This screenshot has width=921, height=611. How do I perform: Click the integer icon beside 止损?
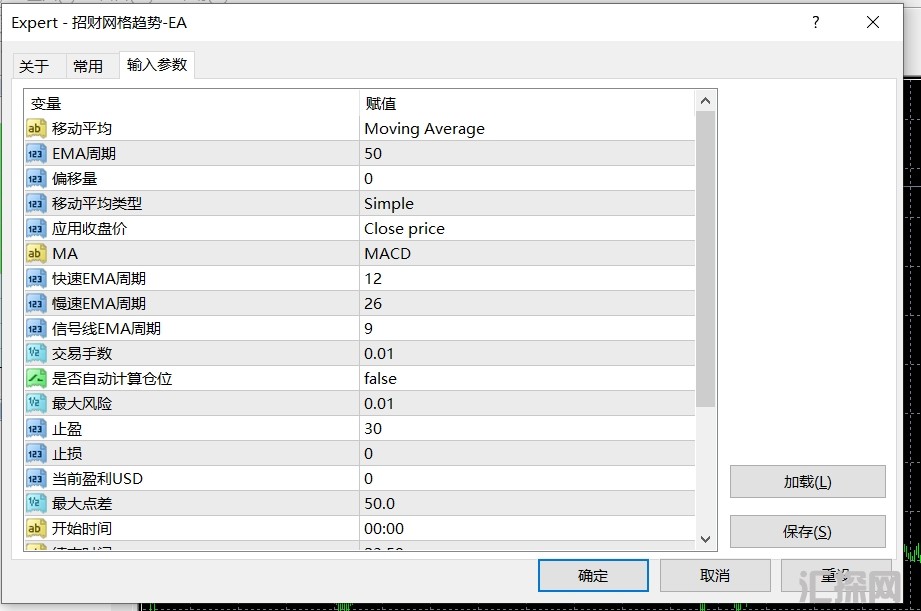(35, 454)
